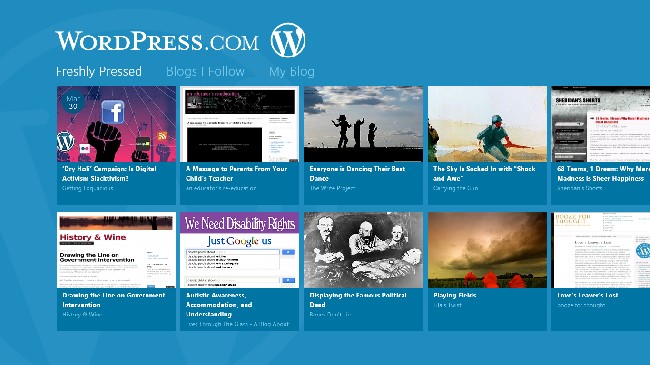Open the black-and-white political dead photo
This screenshot has width=650, height=365.
click(x=364, y=250)
